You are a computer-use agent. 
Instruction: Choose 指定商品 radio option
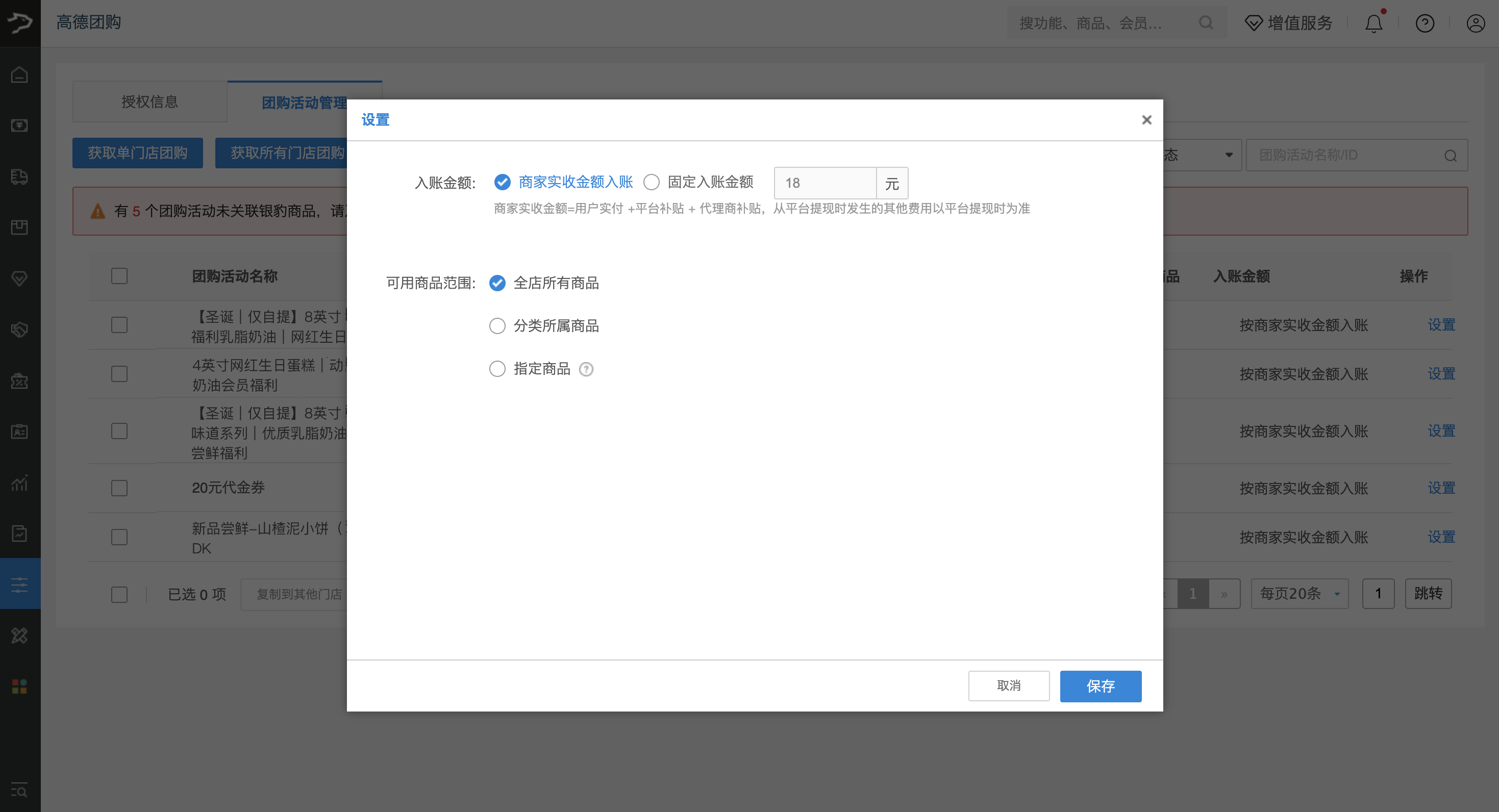click(x=497, y=369)
